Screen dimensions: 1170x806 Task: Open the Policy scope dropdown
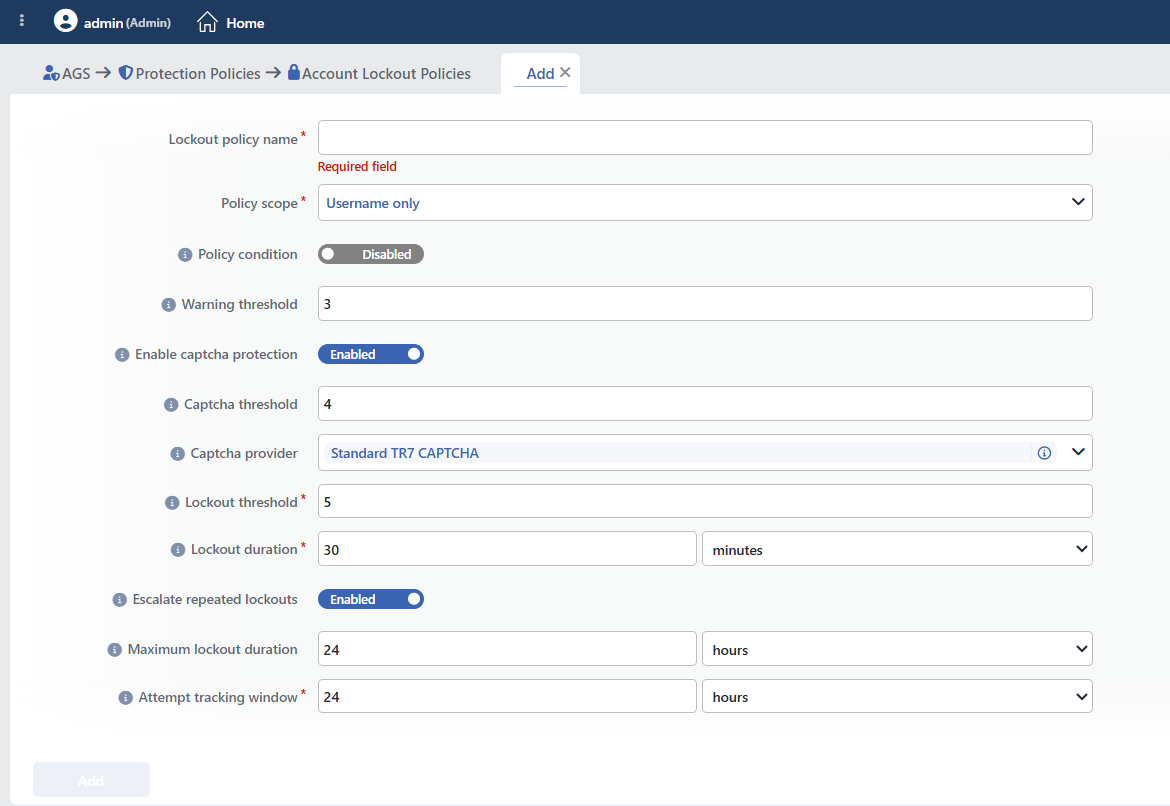[705, 202]
